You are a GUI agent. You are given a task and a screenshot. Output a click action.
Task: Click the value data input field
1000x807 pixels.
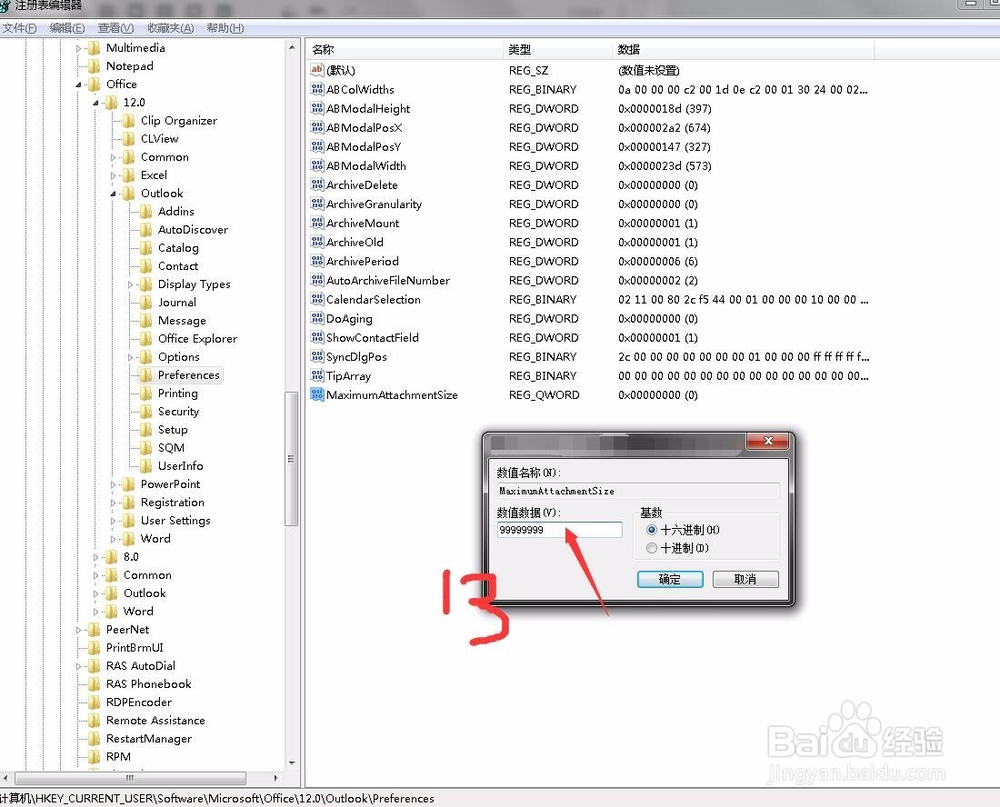(559, 530)
